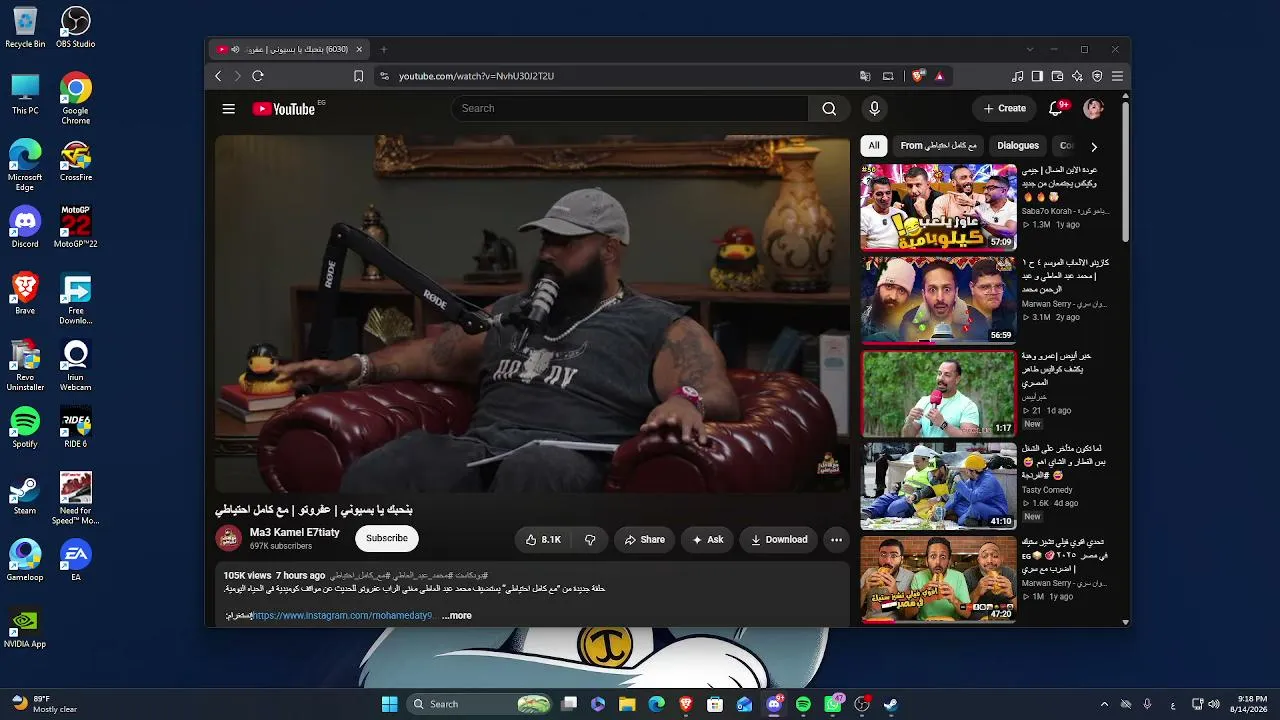
Task: Open the tab search dropdown arrow
Action: pyautogui.click(x=1029, y=49)
